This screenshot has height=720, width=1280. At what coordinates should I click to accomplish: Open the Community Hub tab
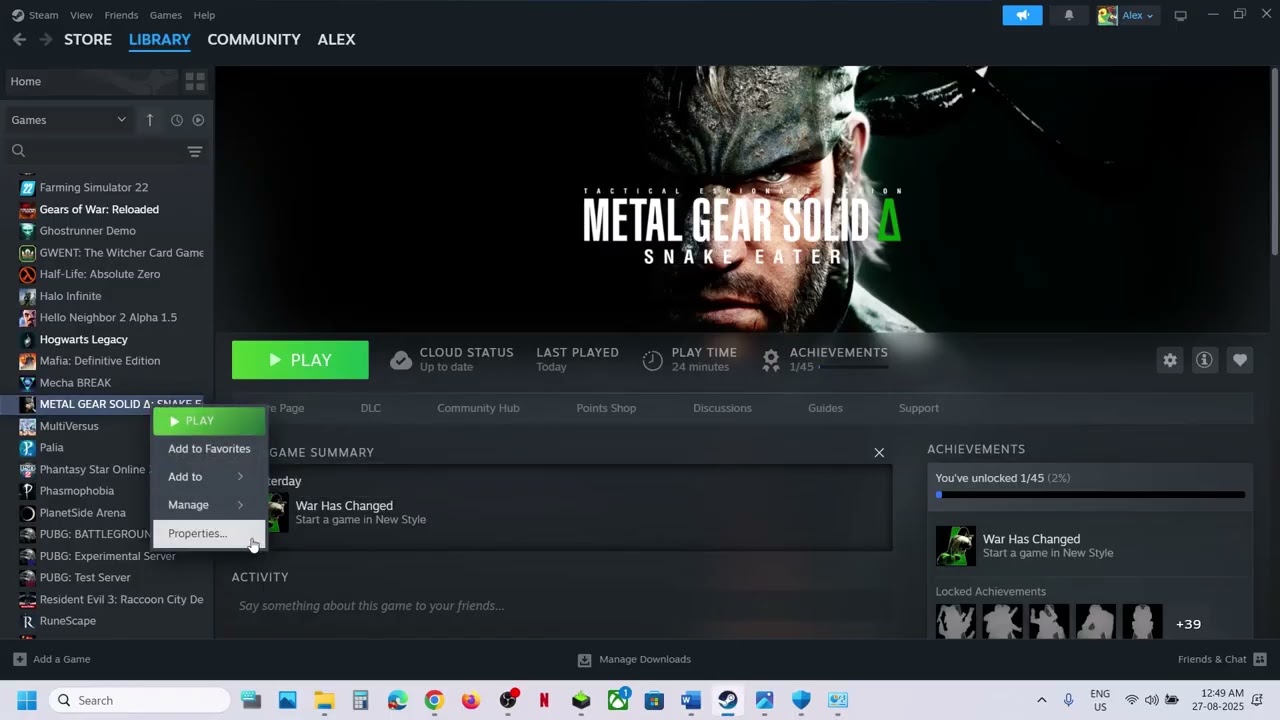click(x=478, y=408)
